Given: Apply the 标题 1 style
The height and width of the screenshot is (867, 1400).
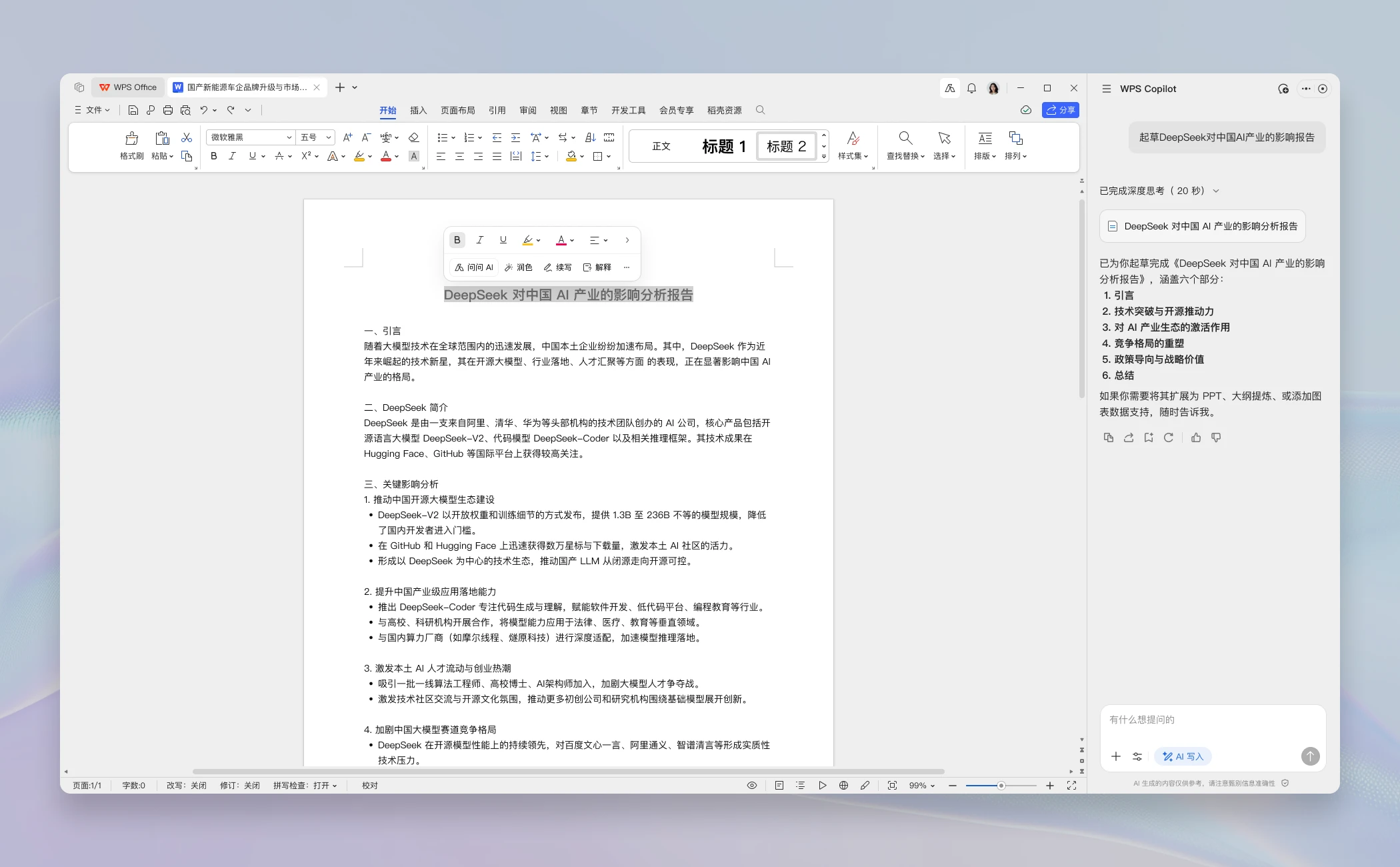Looking at the screenshot, I should (724, 146).
